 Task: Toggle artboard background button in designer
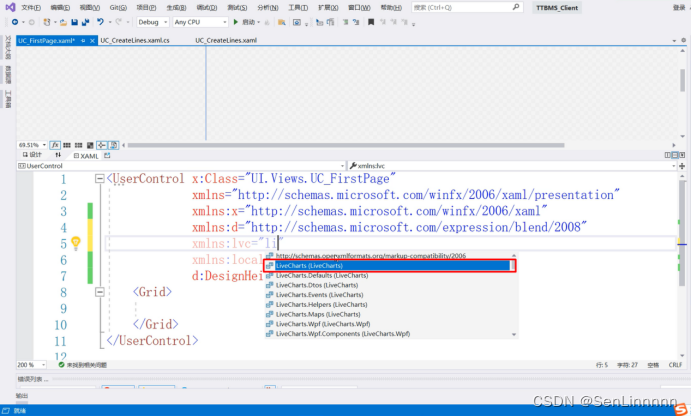tap(90, 145)
